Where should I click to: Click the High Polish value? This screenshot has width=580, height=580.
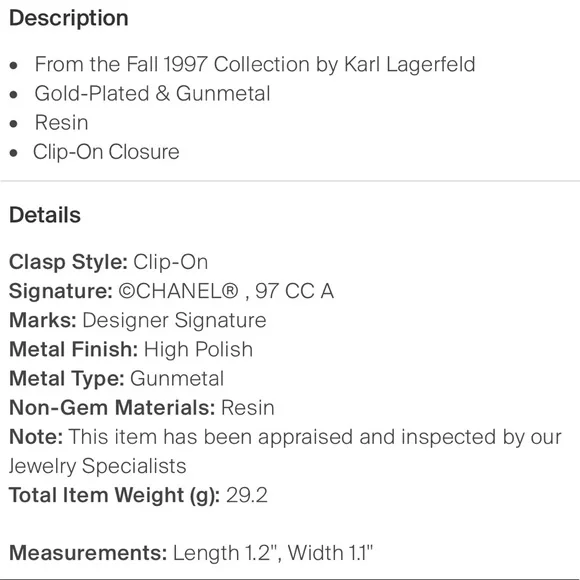(x=198, y=350)
